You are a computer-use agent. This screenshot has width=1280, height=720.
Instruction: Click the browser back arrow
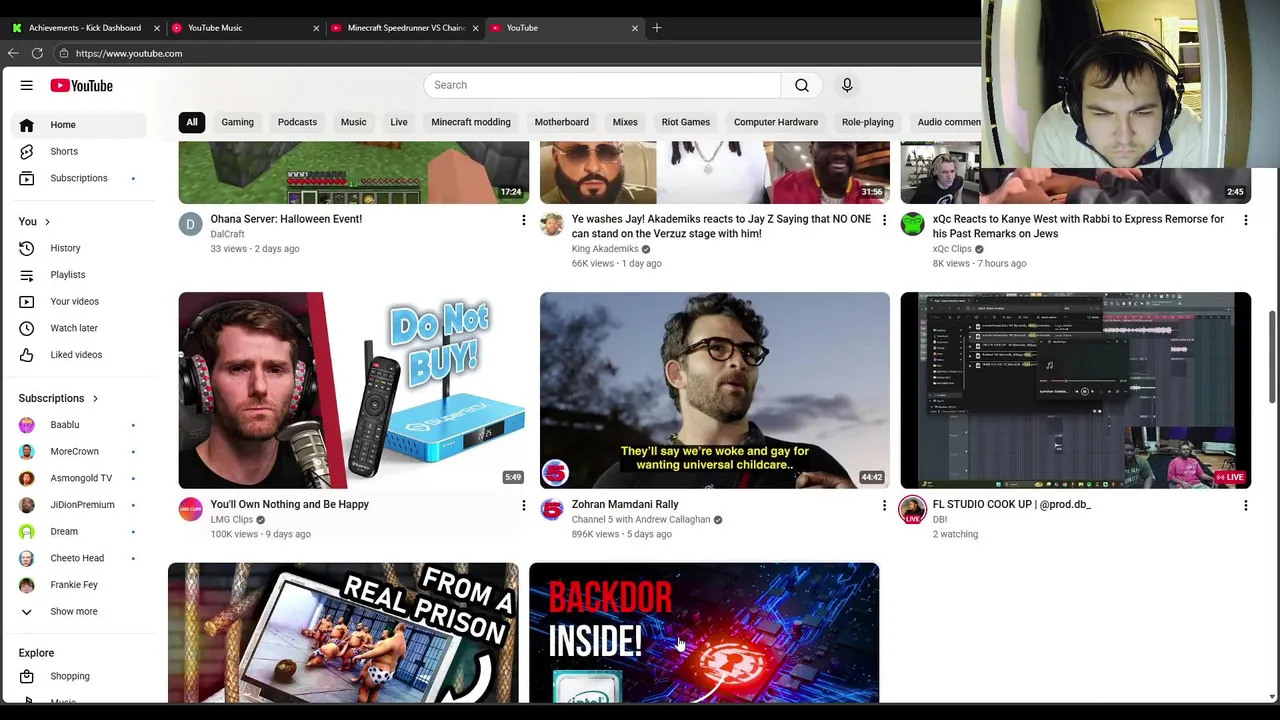pyautogui.click(x=14, y=53)
